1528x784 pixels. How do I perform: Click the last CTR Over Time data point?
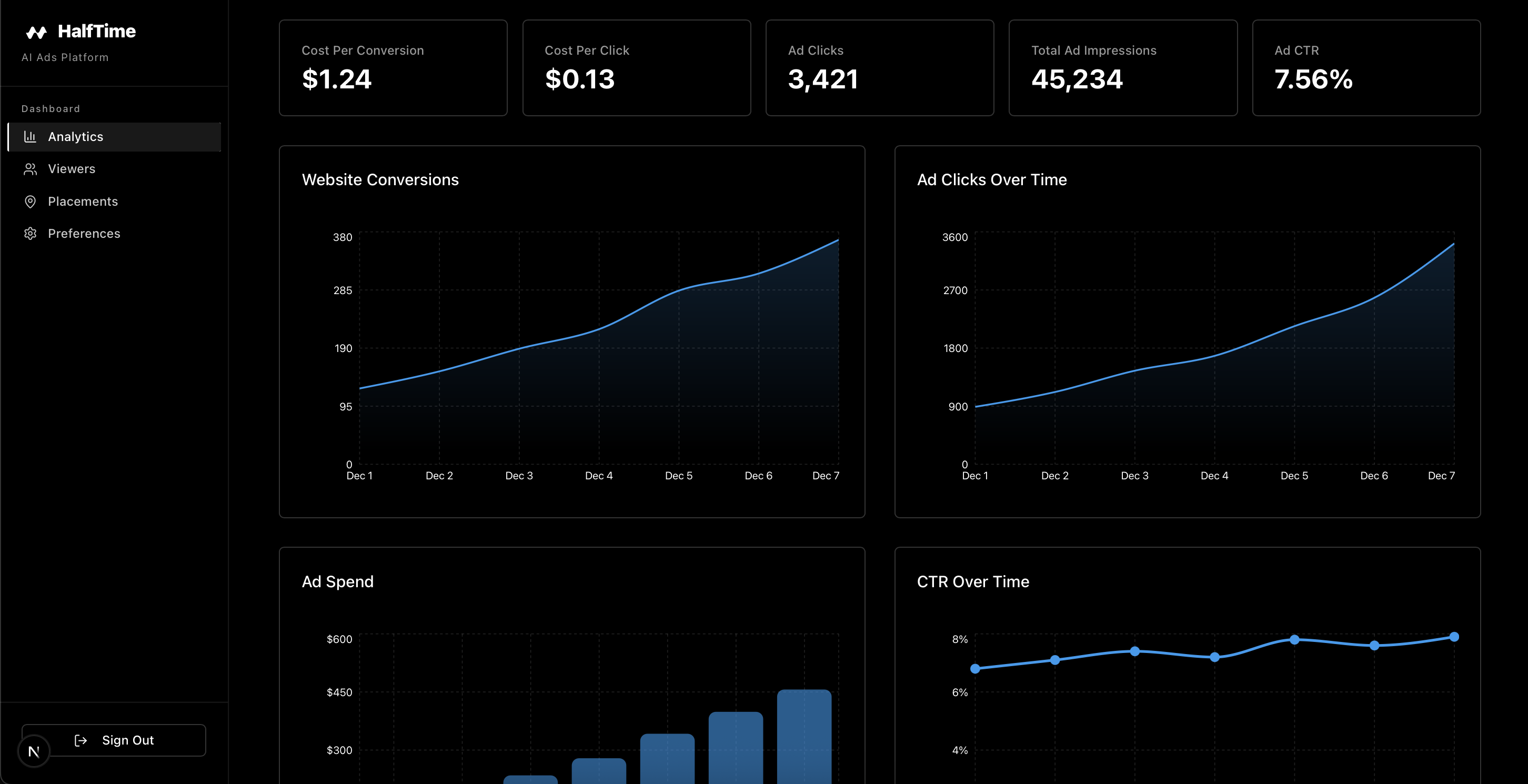(1454, 637)
